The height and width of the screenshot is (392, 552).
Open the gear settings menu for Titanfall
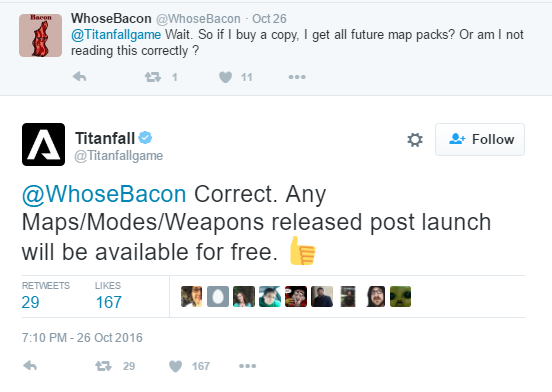pyautogui.click(x=415, y=140)
